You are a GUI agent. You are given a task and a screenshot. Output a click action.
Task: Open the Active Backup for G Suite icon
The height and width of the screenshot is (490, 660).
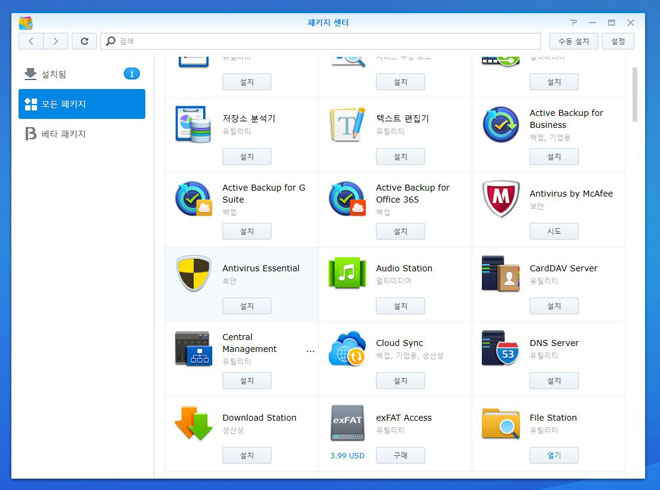[x=193, y=199]
